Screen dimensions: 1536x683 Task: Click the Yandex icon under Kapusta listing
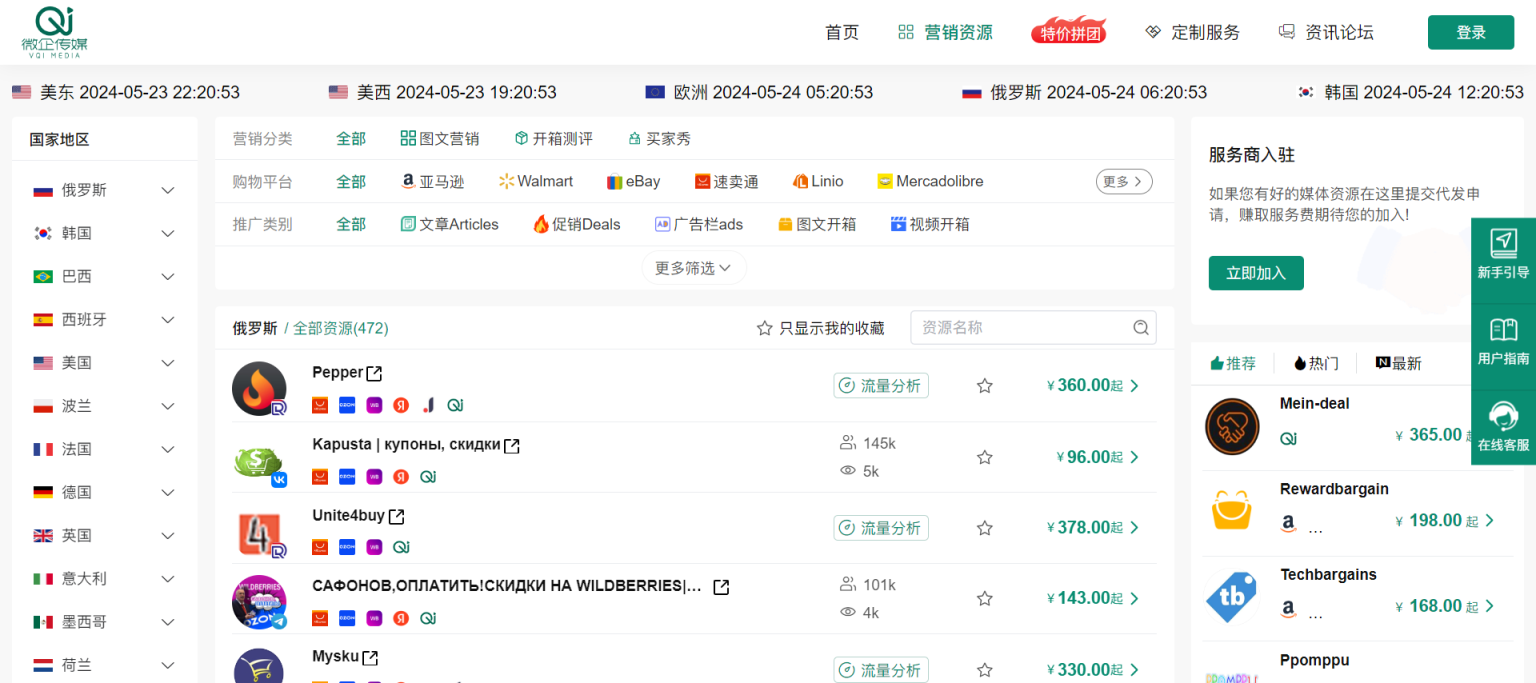[x=400, y=477]
